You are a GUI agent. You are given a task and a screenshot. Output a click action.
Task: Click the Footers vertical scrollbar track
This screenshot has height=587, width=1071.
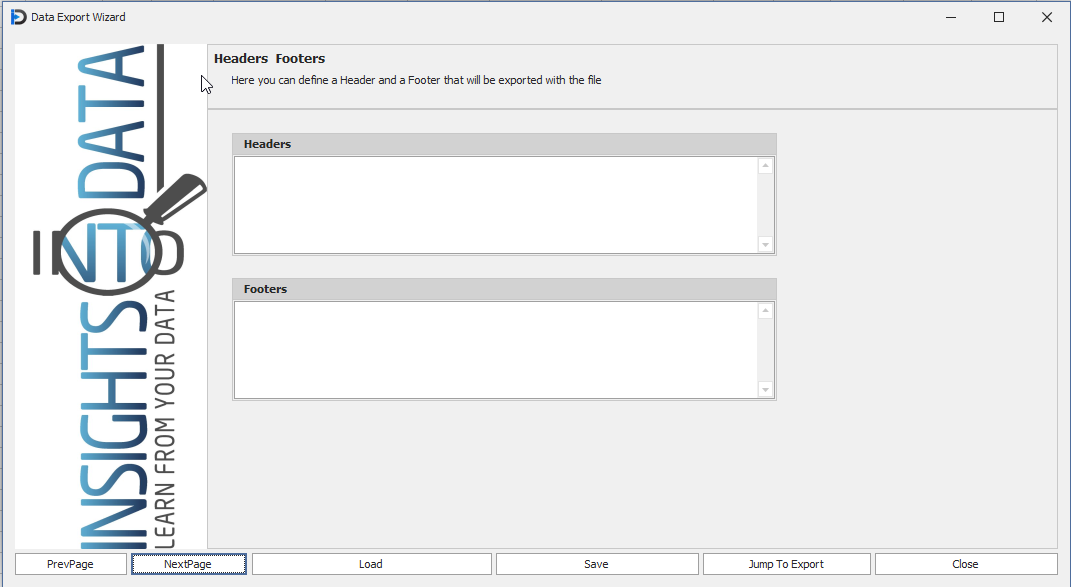point(765,350)
